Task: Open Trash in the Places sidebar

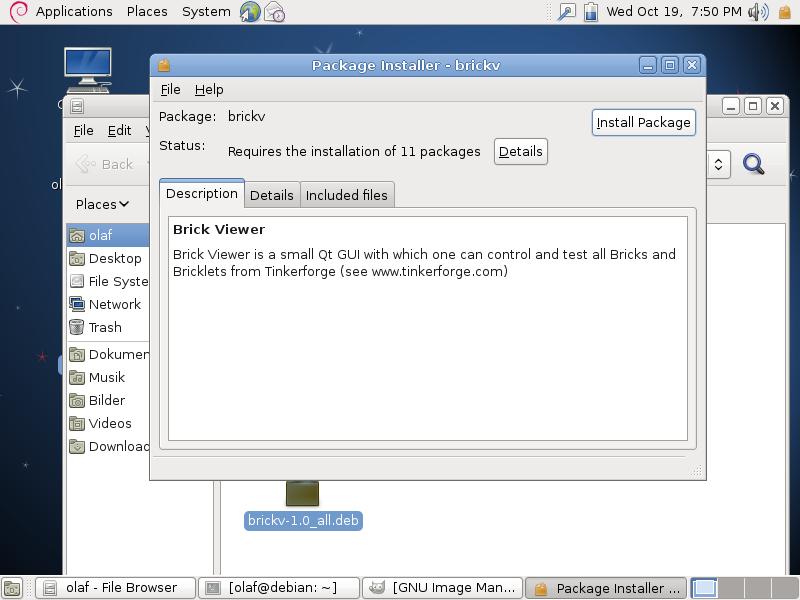Action: pyautogui.click(x=108, y=327)
